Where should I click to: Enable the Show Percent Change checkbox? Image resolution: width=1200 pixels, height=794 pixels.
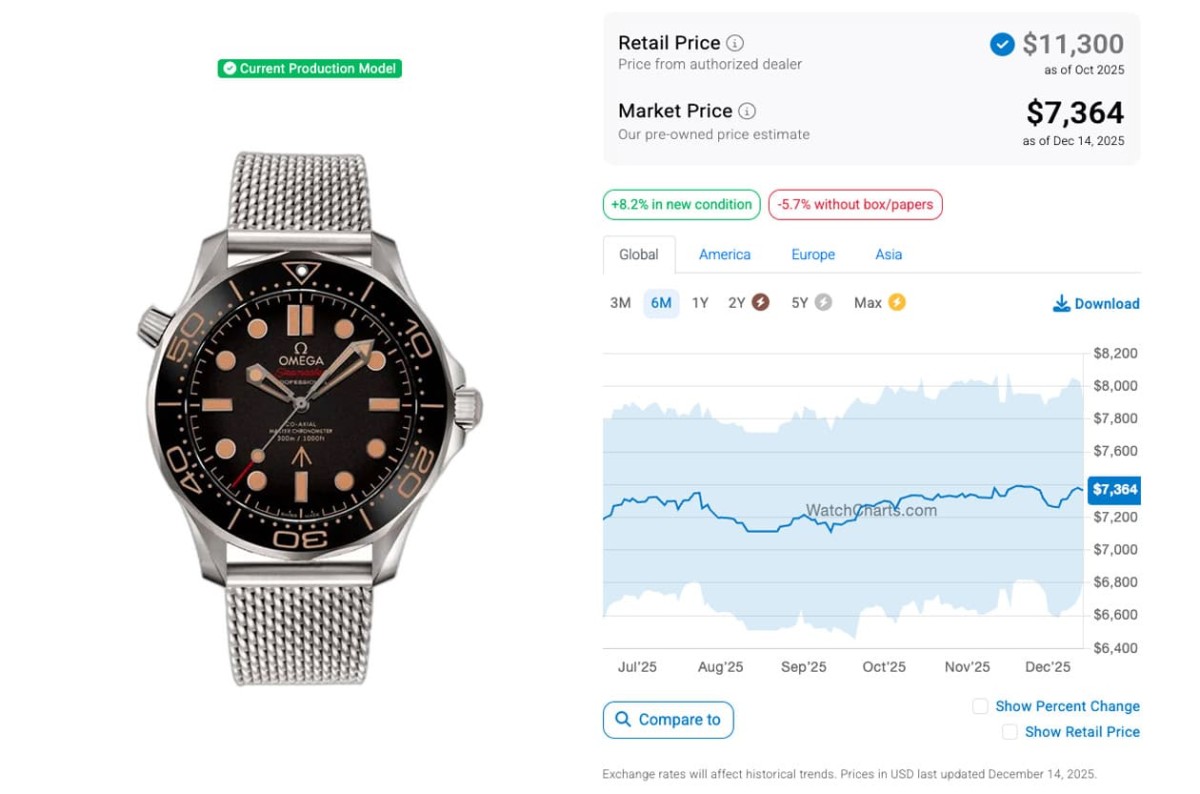[x=980, y=706]
